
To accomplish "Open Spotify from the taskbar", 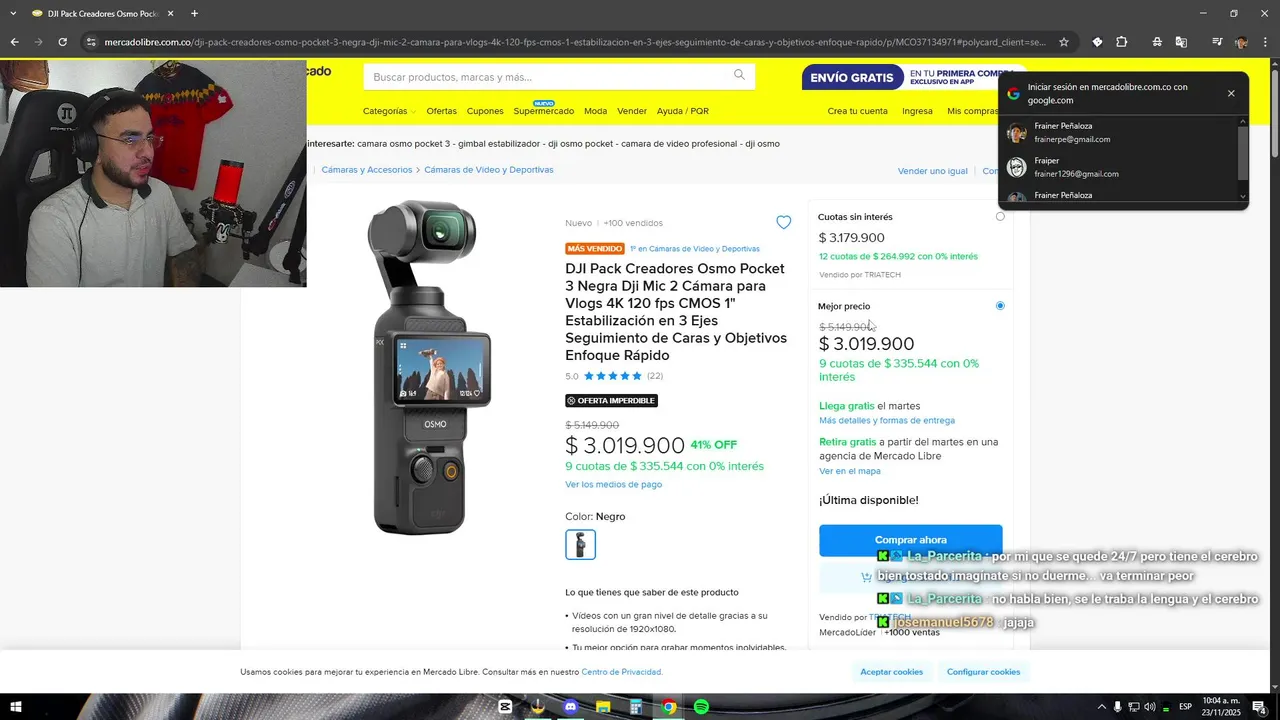I will [701, 707].
